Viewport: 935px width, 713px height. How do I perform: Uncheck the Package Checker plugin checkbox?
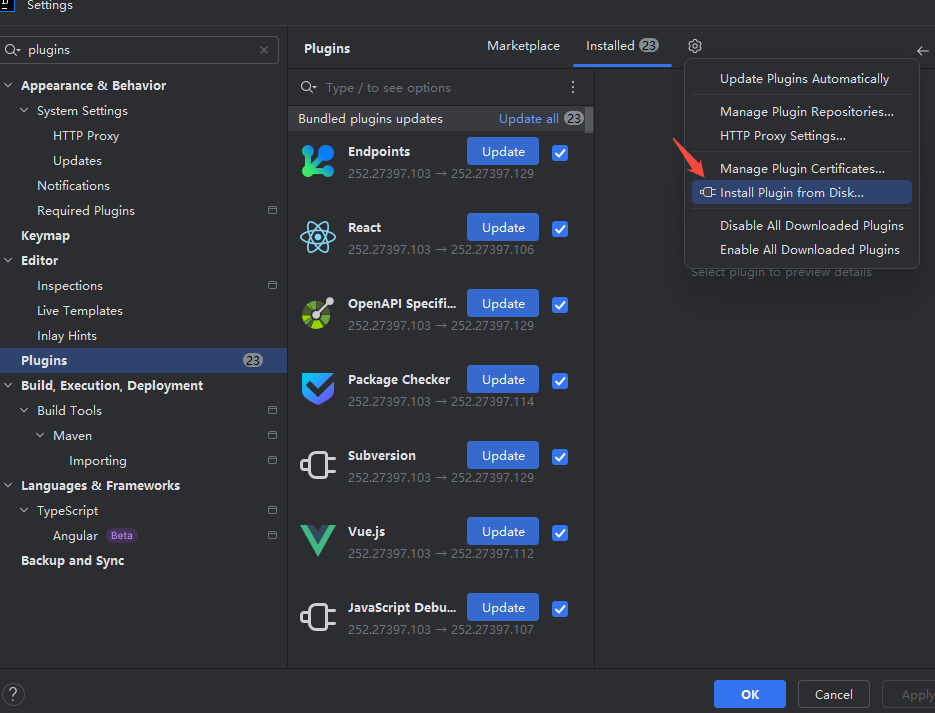click(x=560, y=381)
